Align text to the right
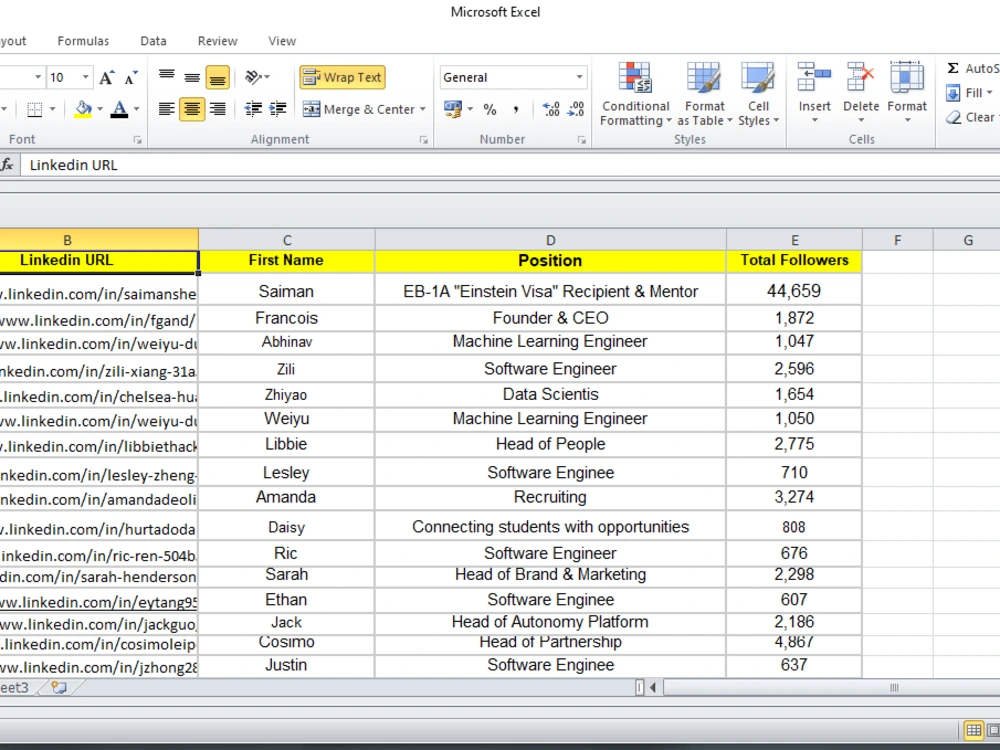The height and width of the screenshot is (750, 1000). (217, 109)
